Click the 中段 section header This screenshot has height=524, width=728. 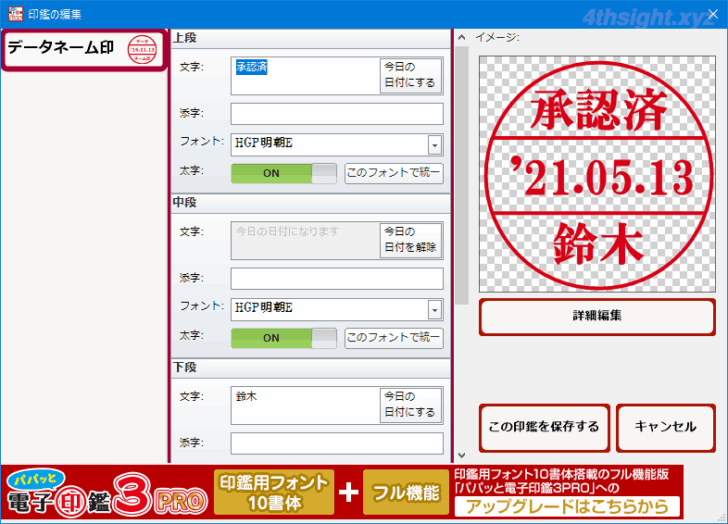(x=310, y=203)
